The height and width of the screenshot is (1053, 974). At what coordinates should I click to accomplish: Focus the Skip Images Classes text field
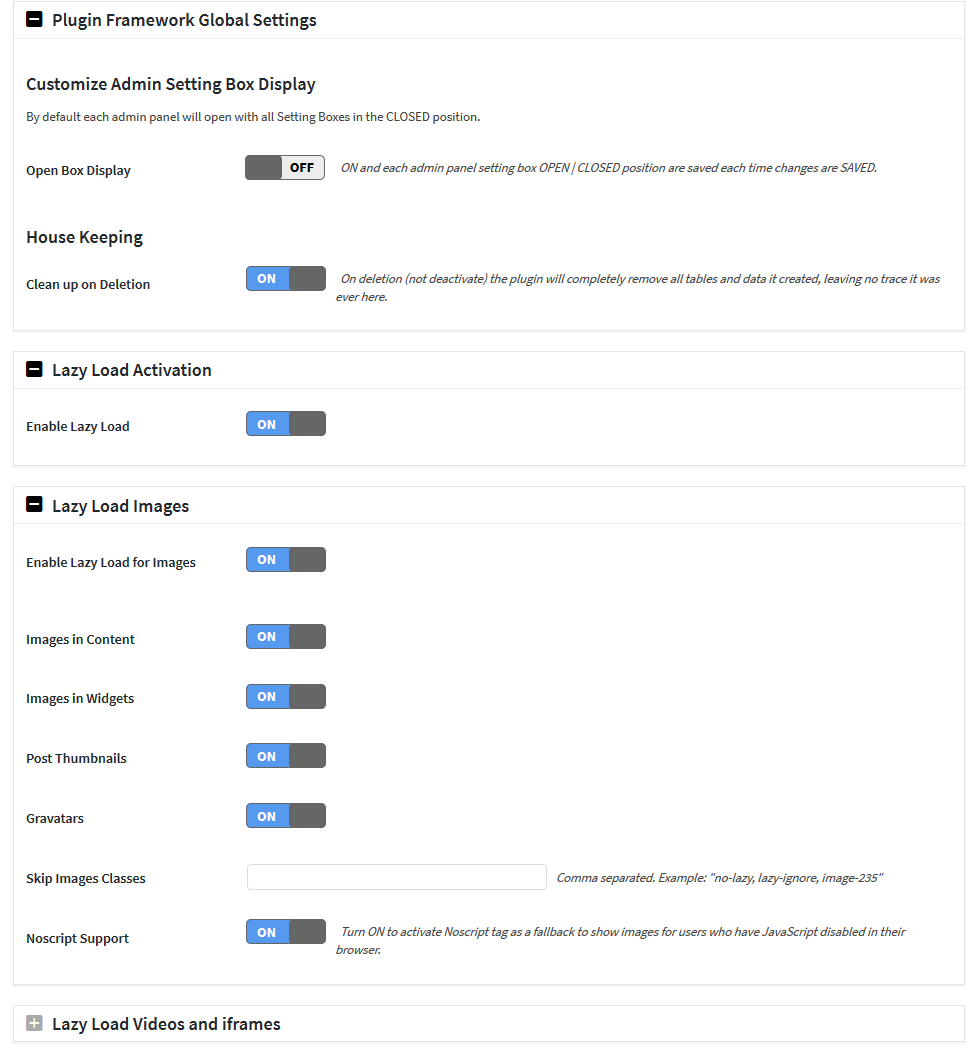pos(396,877)
